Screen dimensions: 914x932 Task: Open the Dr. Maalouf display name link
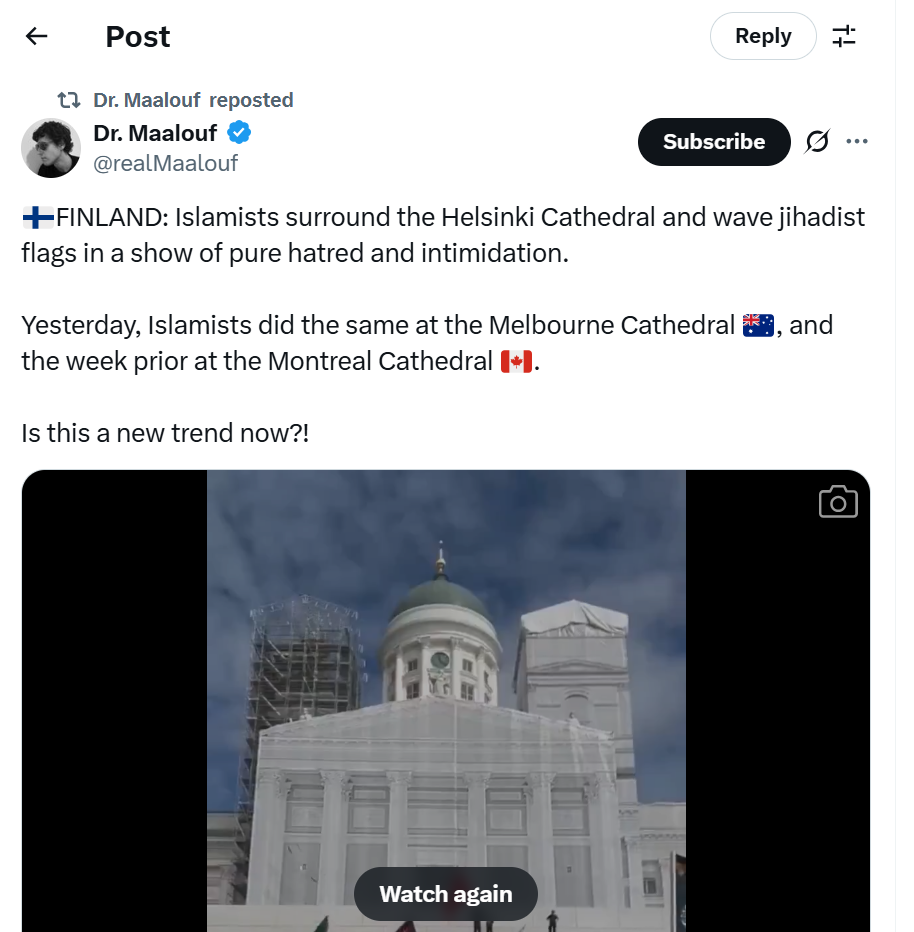155,132
